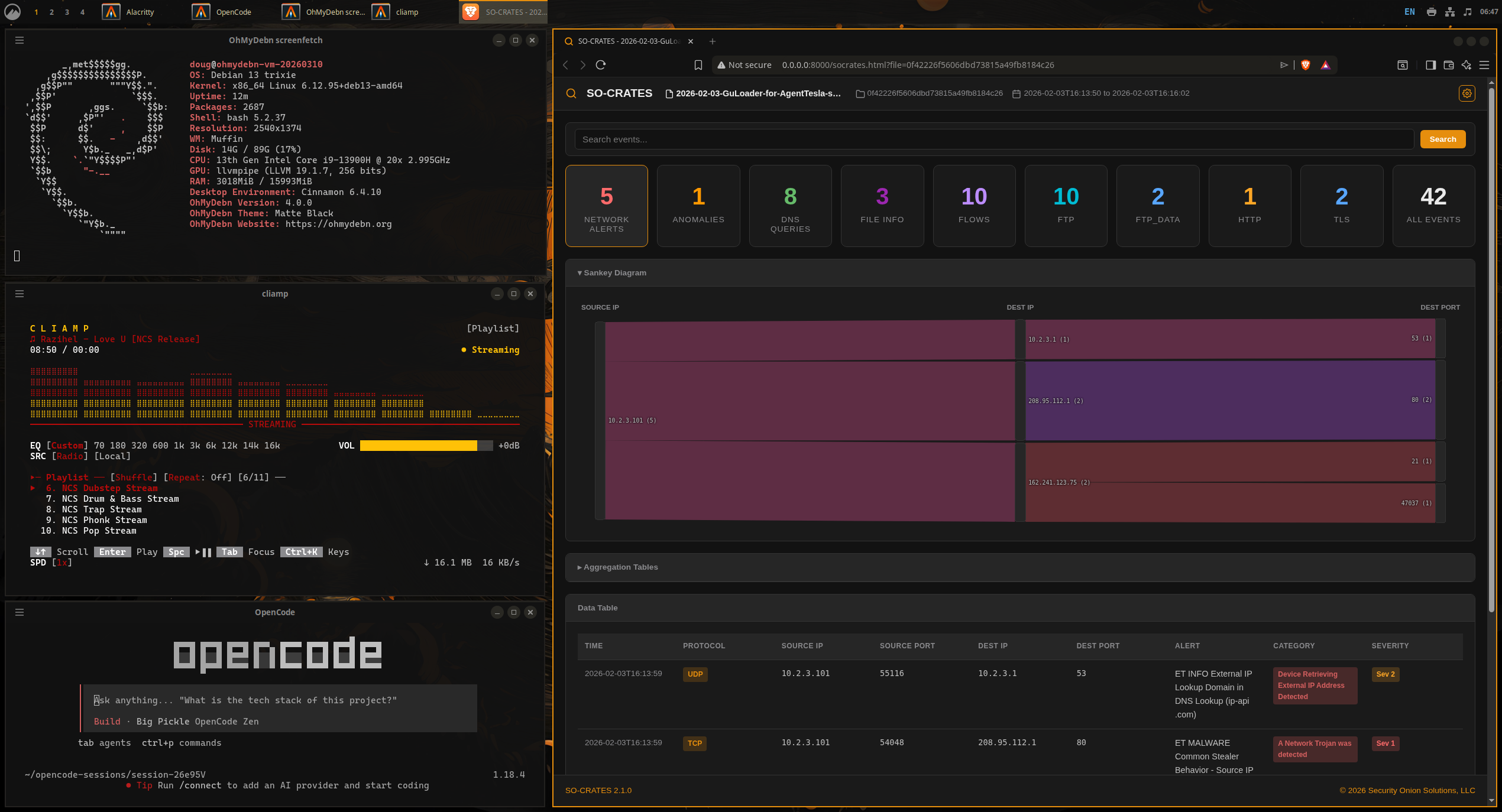Click the Sev 2 severity badge

pyautogui.click(x=1386, y=674)
